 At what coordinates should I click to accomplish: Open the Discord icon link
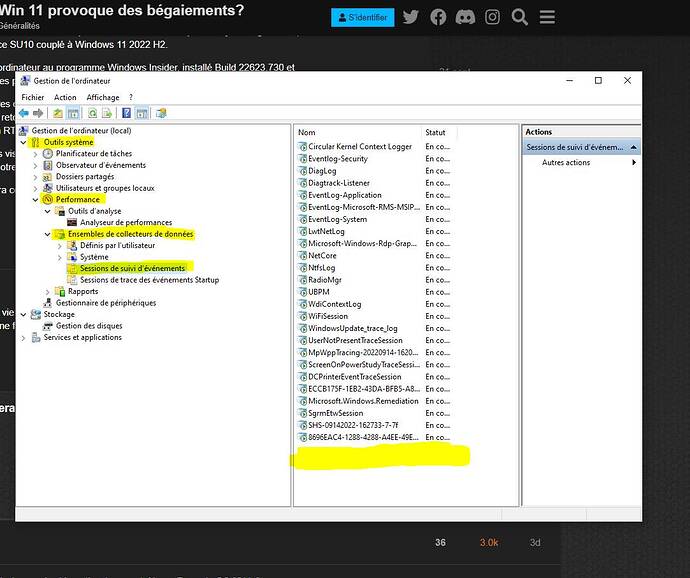(x=465, y=17)
